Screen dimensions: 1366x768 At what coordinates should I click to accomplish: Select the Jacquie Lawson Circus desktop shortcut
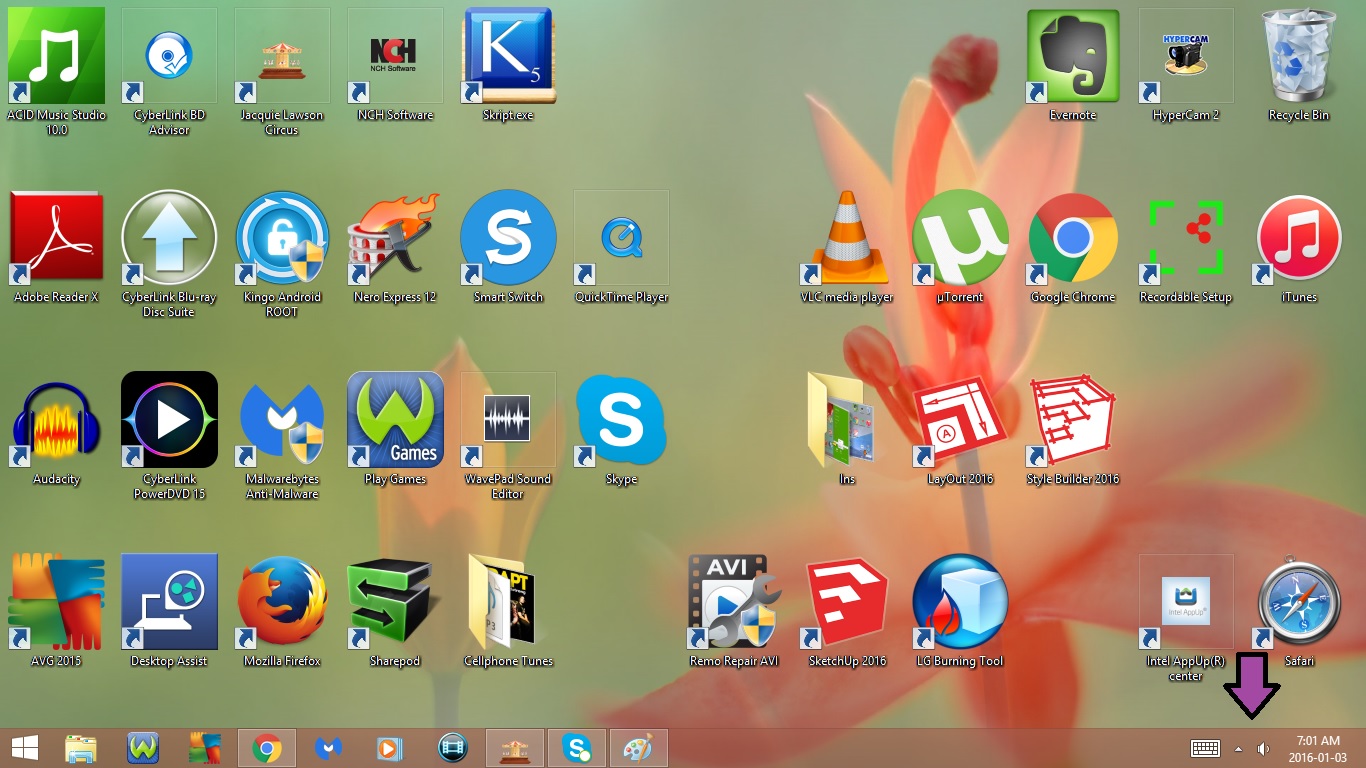coord(282,56)
